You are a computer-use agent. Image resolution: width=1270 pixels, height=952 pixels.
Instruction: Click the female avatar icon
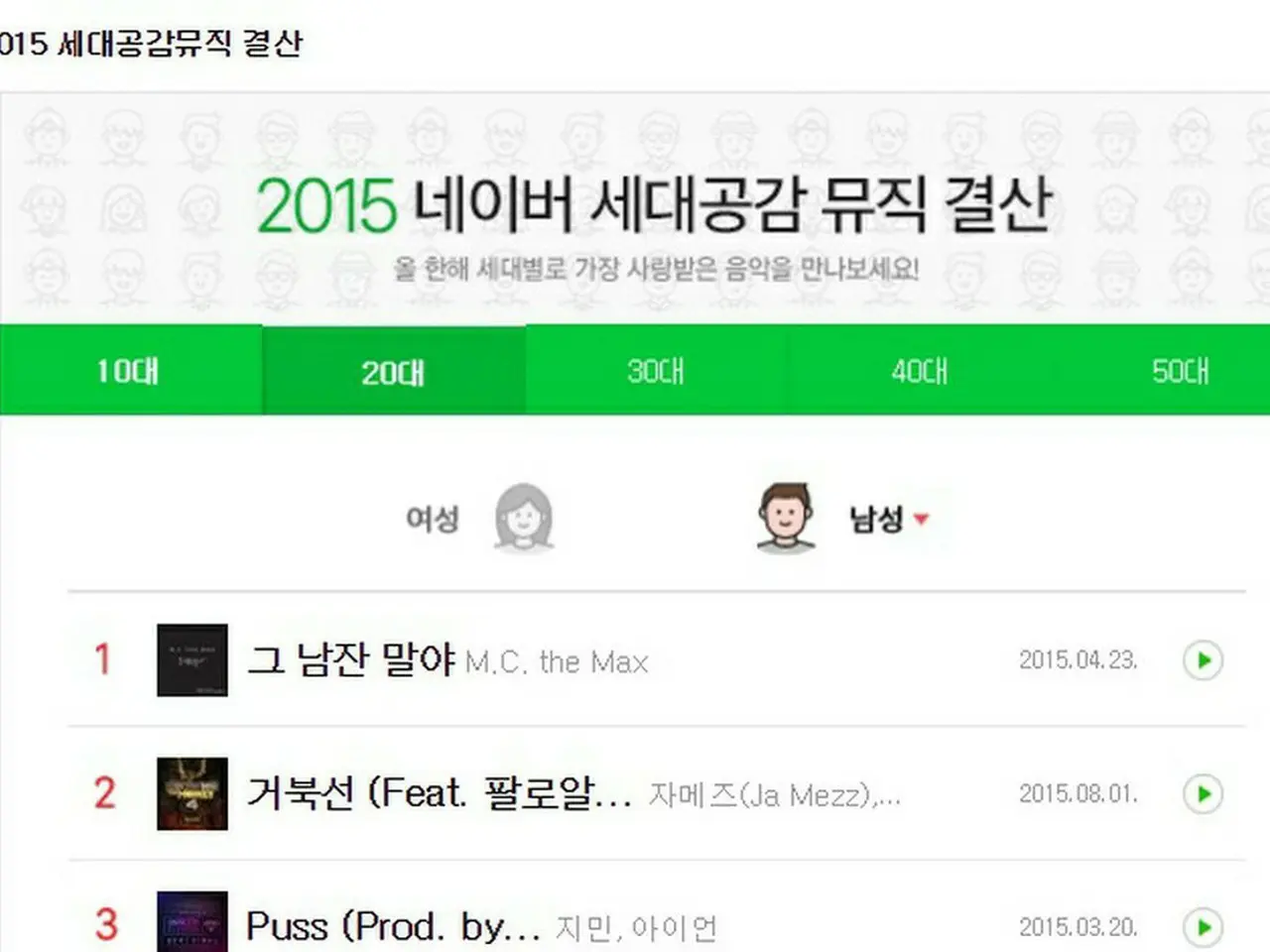pyautogui.click(x=524, y=517)
